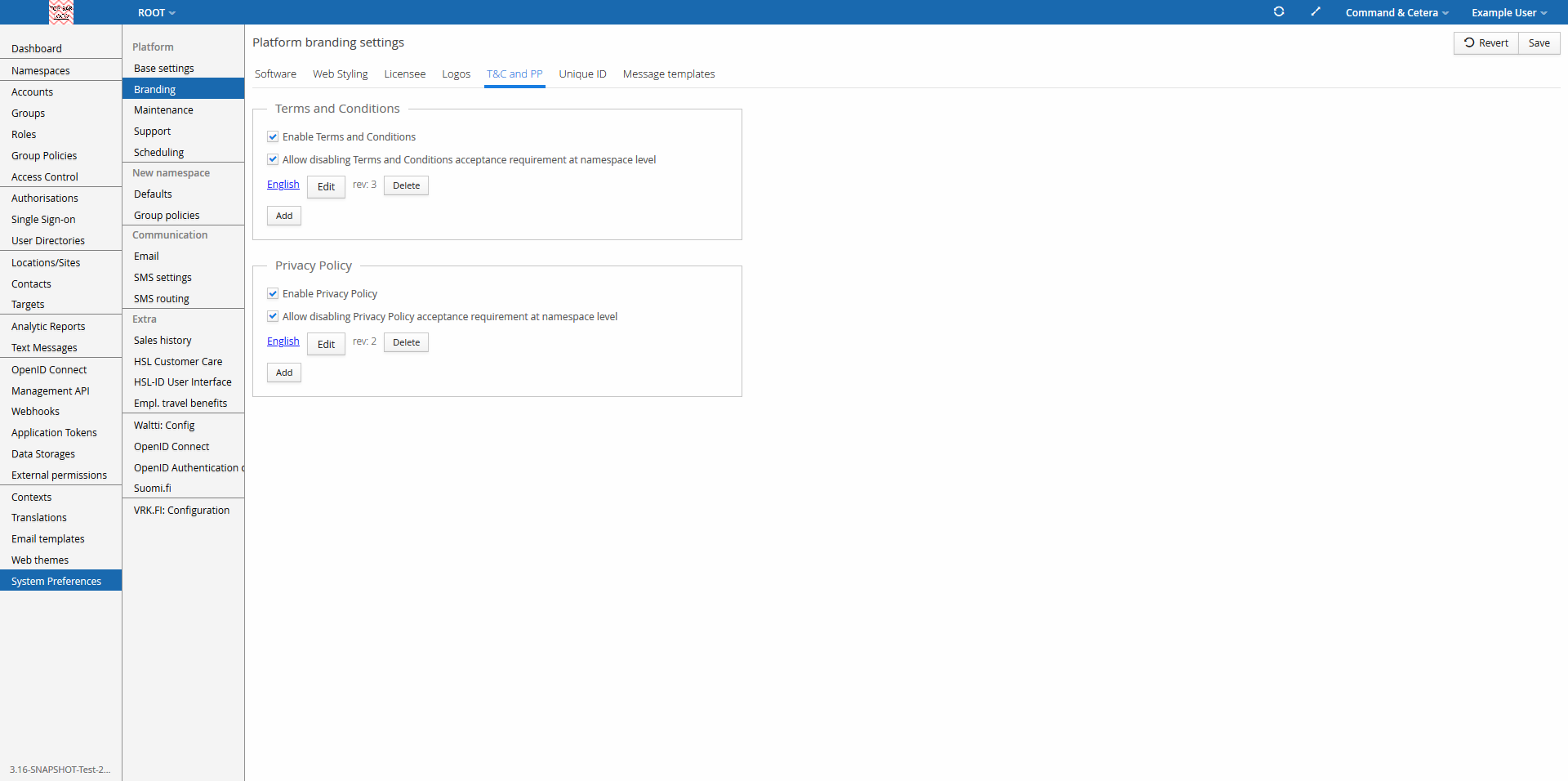Screen dimensions: 1568x781
Task: Click the Revert button with undo arrow
Action: tap(1486, 43)
